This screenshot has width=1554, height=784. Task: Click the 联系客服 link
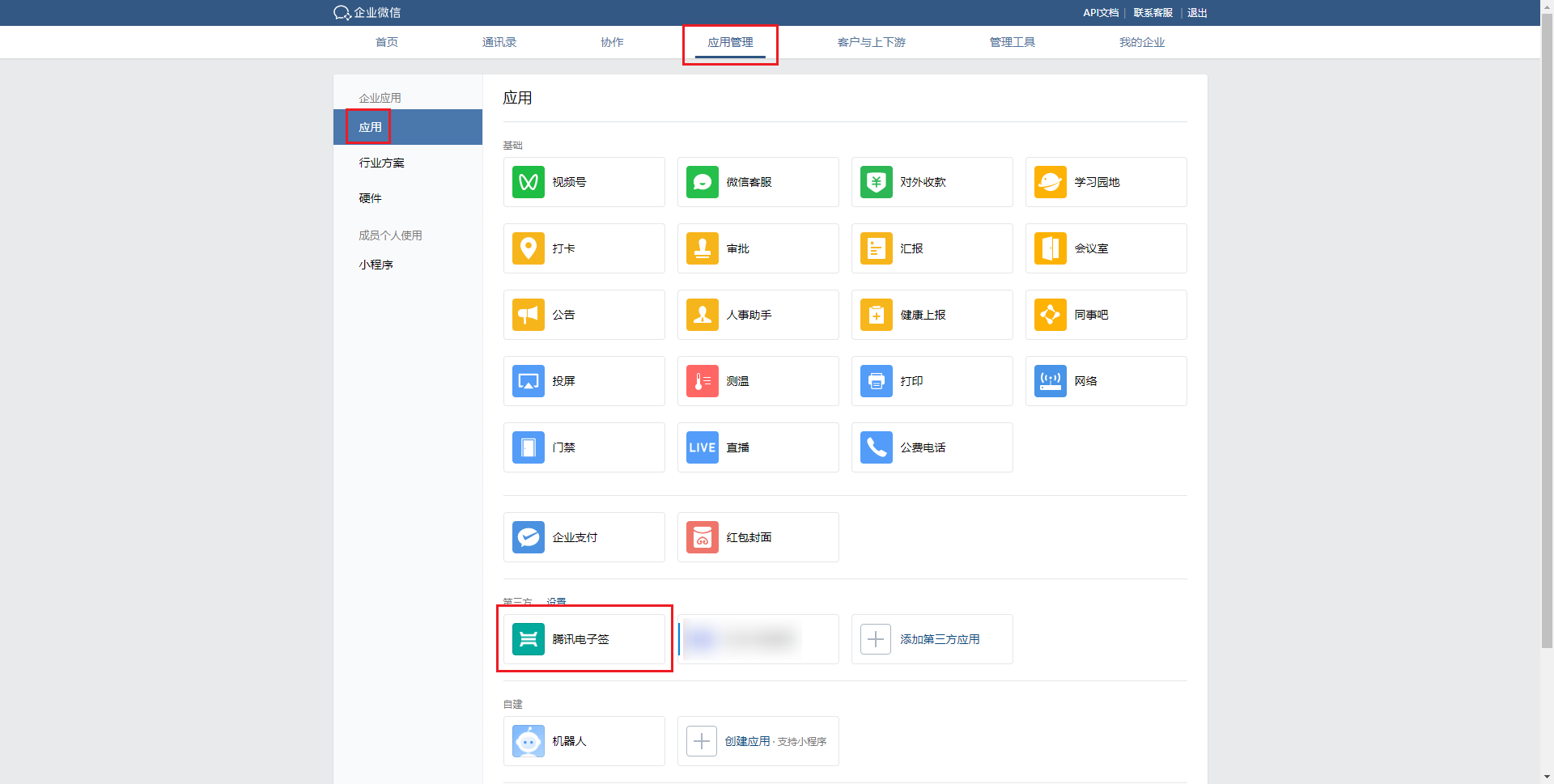click(1153, 13)
